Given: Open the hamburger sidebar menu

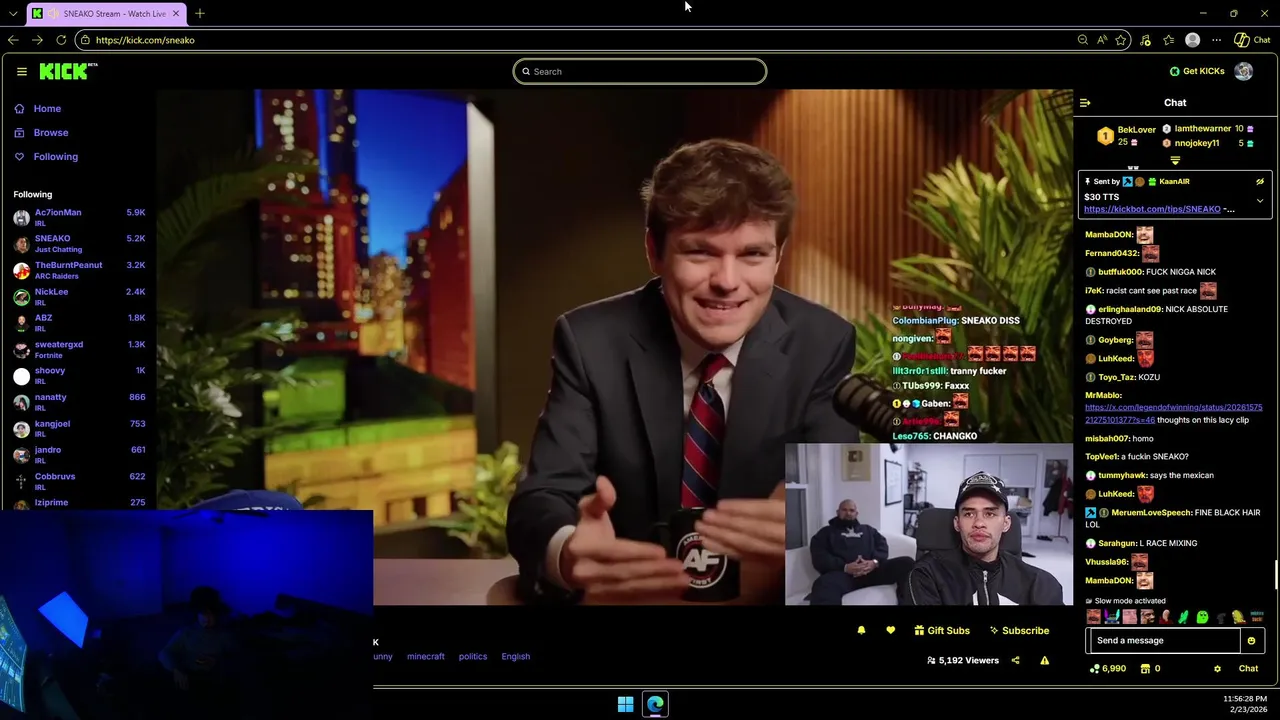Looking at the screenshot, I should pos(21,71).
